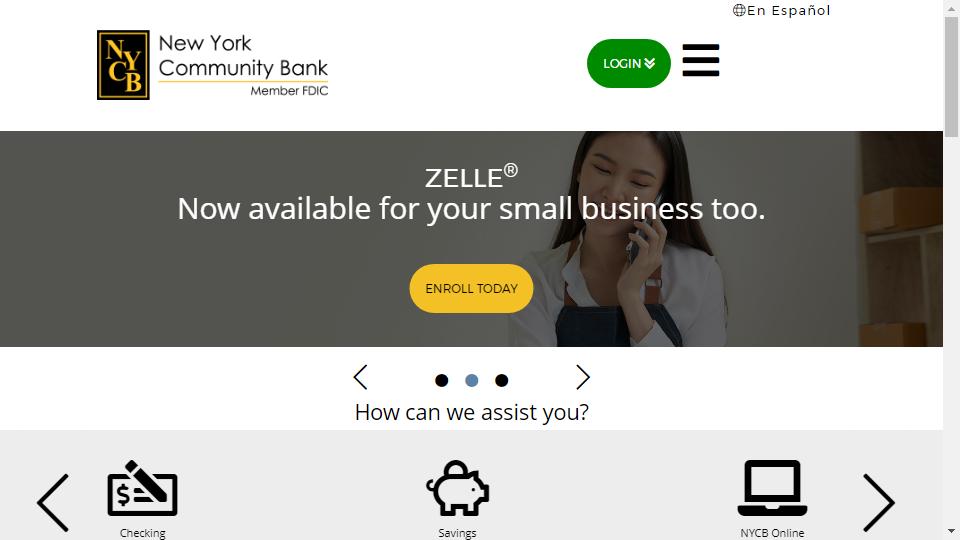The image size is (960, 540).
Task: Select the third carousel dot
Action: pyautogui.click(x=501, y=381)
